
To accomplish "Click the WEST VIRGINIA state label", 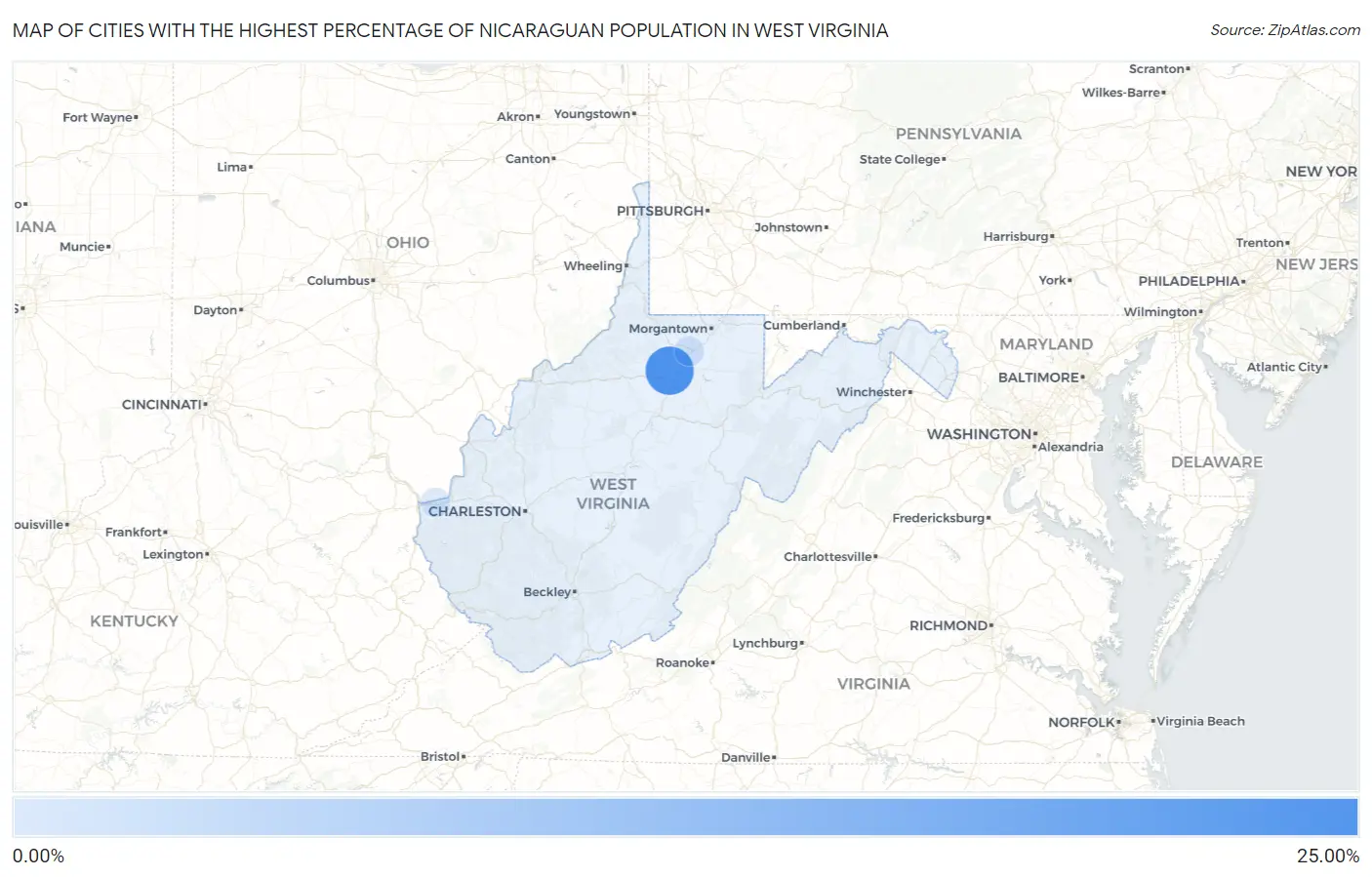I will click(613, 494).
